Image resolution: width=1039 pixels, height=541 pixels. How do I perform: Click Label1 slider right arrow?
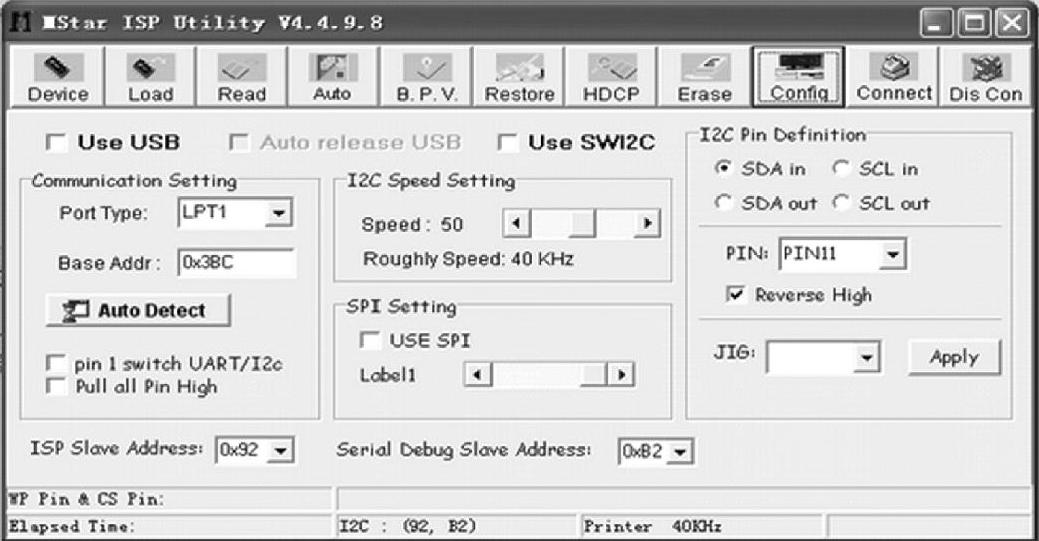tap(621, 375)
